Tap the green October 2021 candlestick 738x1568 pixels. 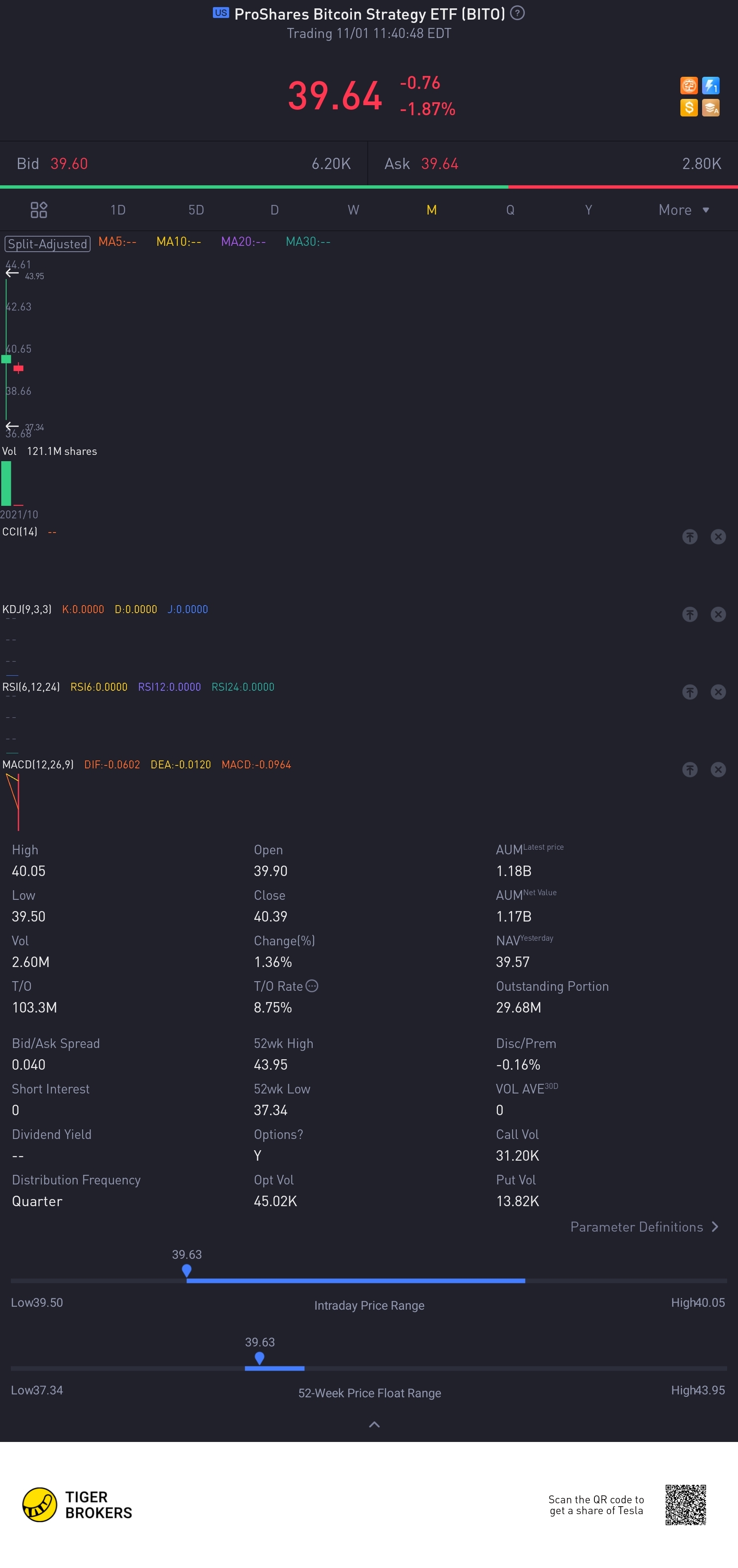[x=6, y=359]
